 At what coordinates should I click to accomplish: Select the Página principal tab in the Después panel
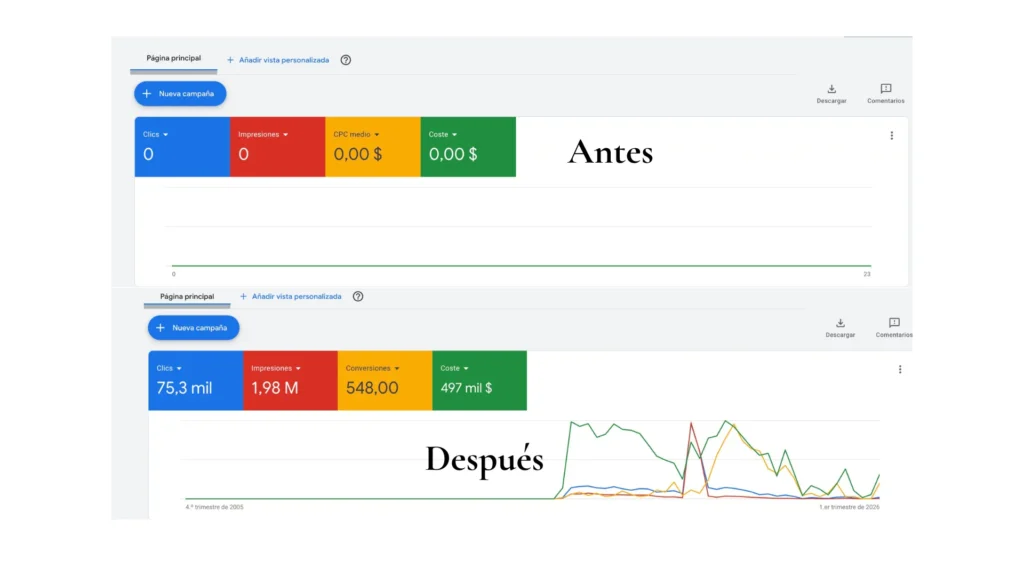click(x=188, y=296)
